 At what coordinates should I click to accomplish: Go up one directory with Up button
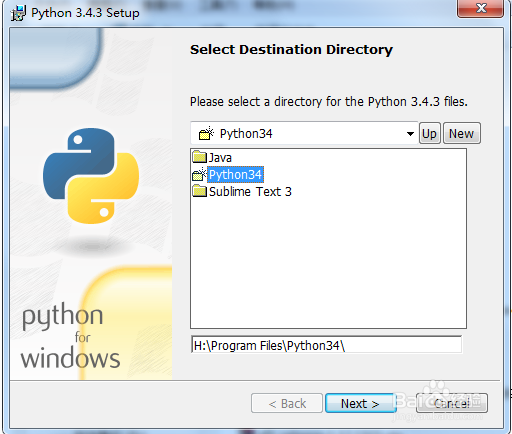pyautogui.click(x=429, y=133)
